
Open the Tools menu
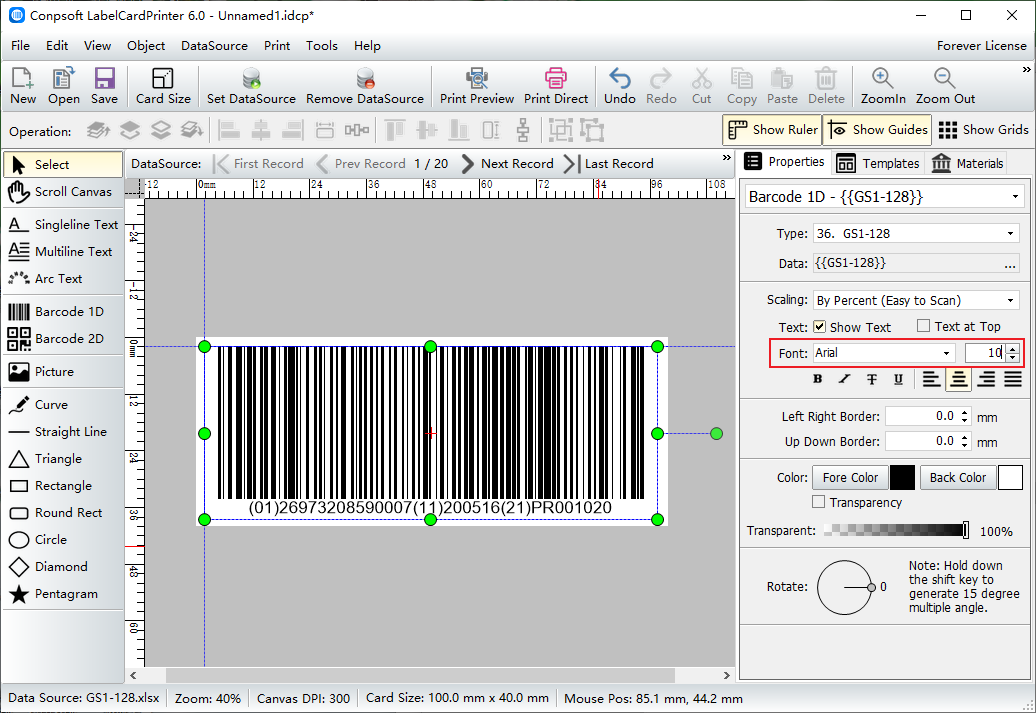coord(322,46)
